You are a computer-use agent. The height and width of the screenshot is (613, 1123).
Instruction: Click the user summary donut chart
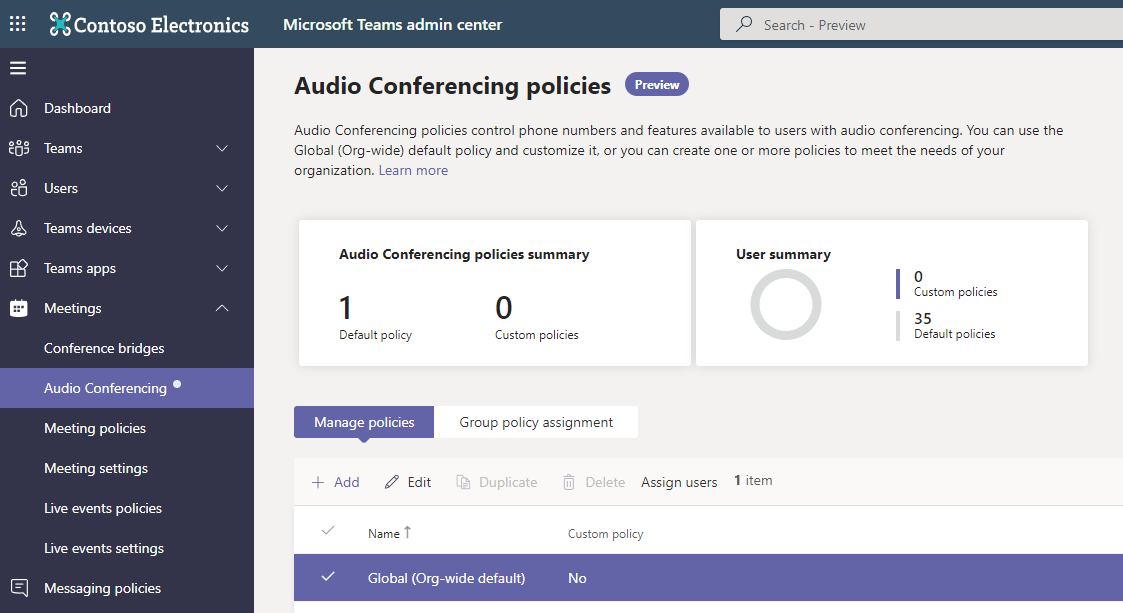pyautogui.click(x=786, y=304)
